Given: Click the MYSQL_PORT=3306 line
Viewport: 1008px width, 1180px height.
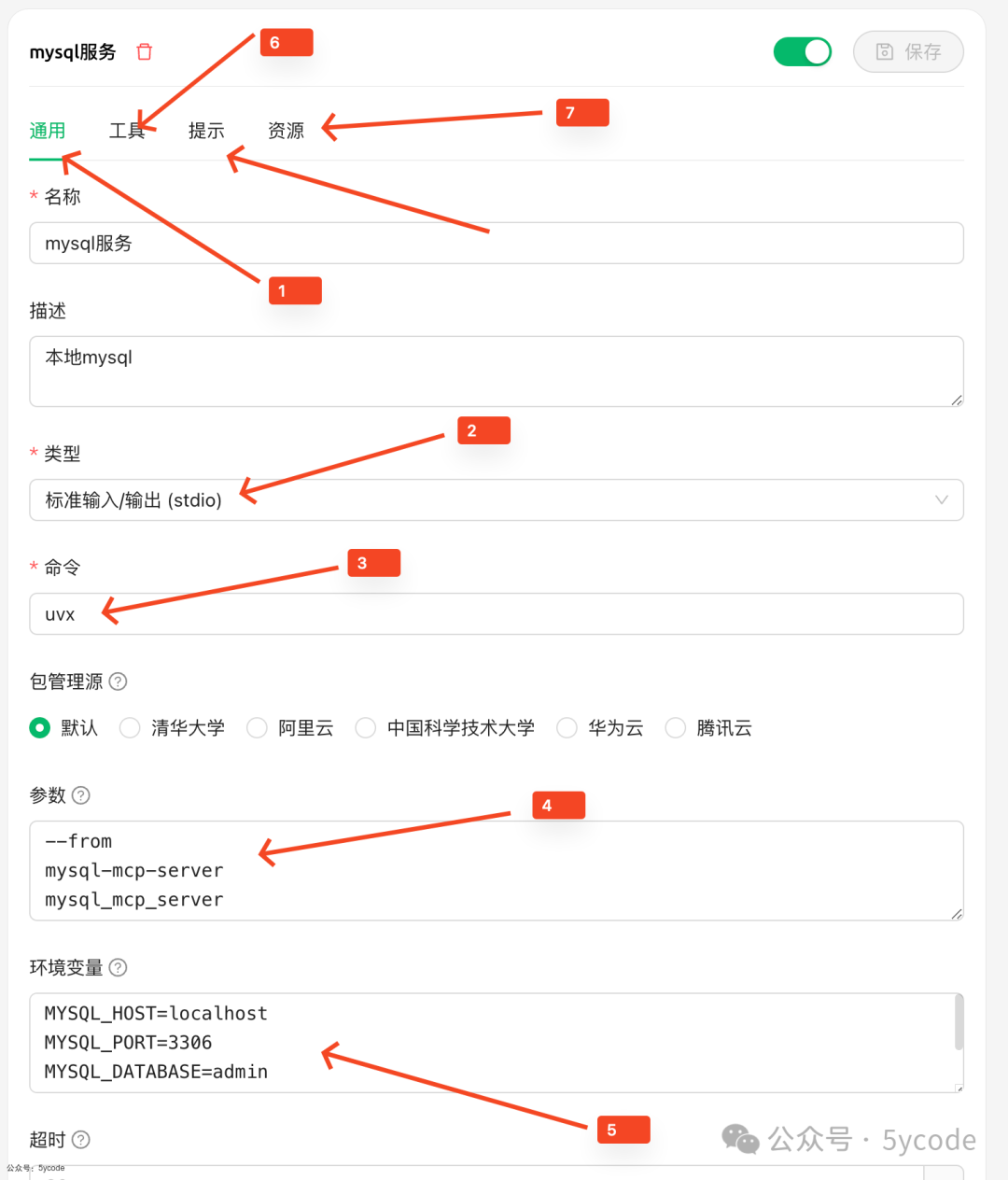Looking at the screenshot, I should point(128,1043).
